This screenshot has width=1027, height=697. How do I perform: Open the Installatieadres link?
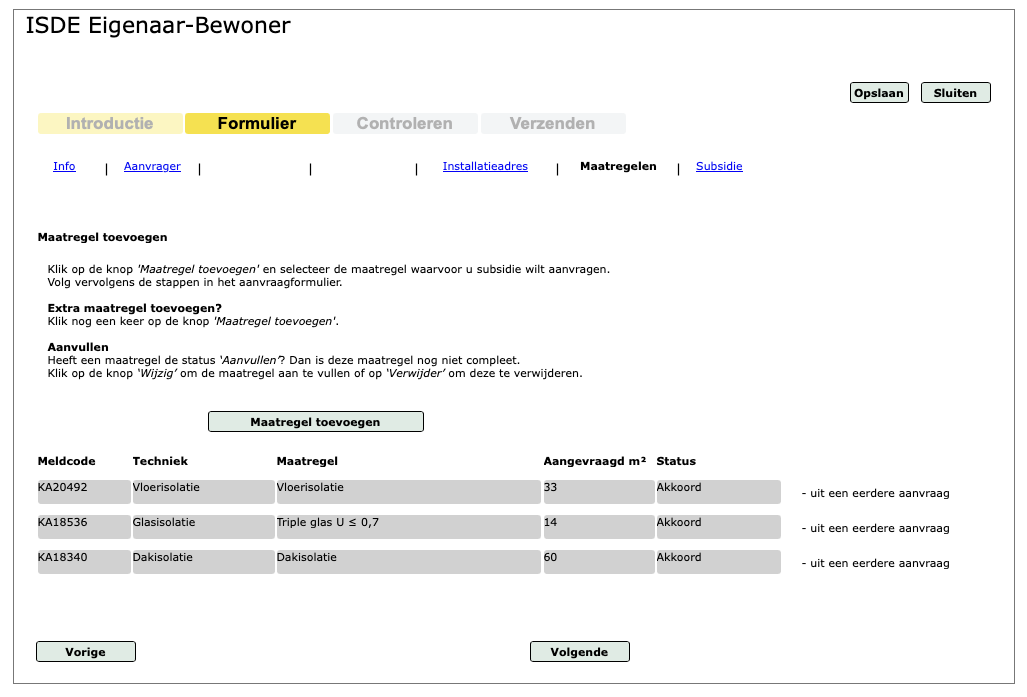point(485,167)
